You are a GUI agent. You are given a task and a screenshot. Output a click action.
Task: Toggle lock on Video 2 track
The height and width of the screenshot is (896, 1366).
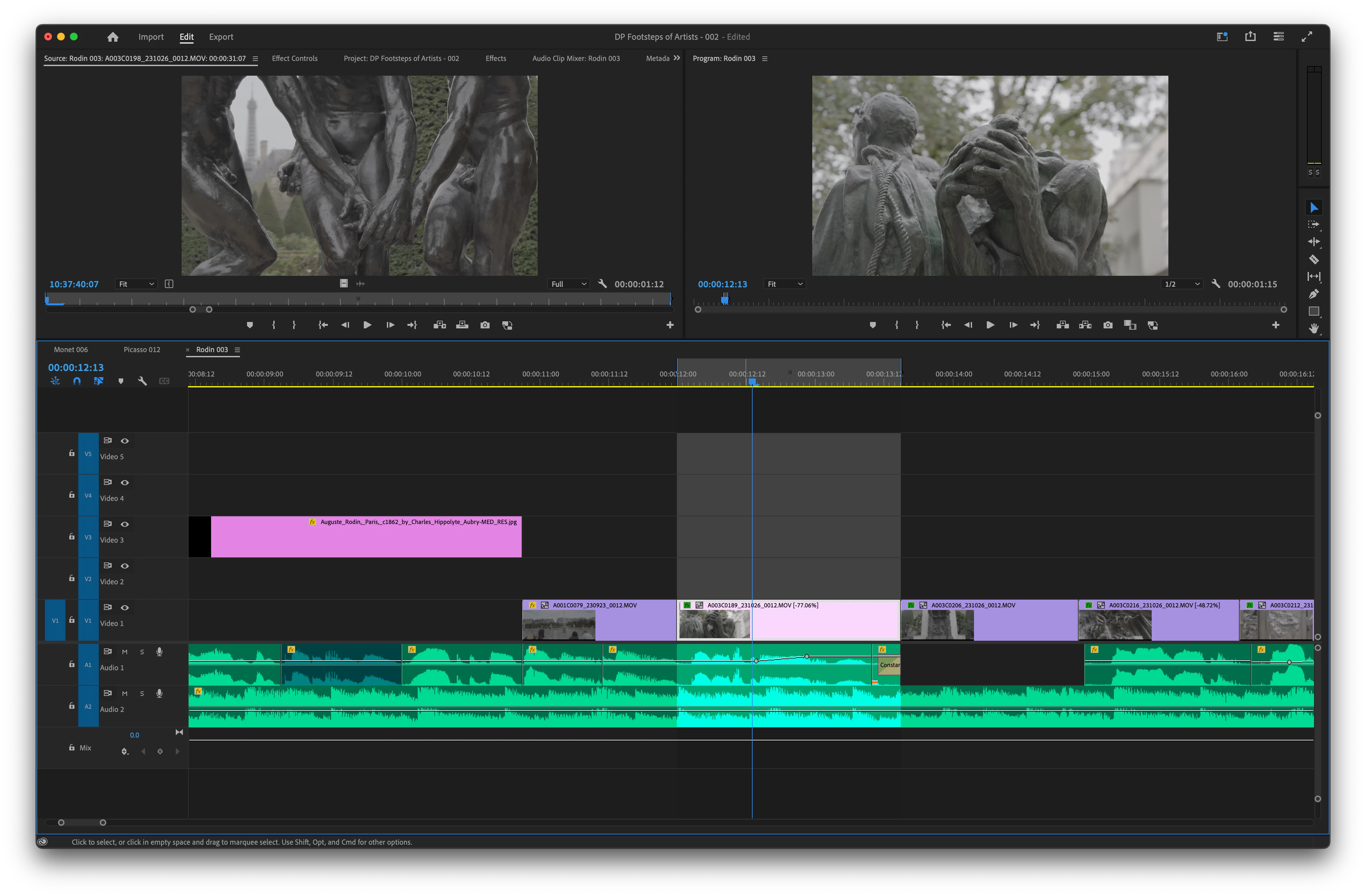[x=72, y=578]
